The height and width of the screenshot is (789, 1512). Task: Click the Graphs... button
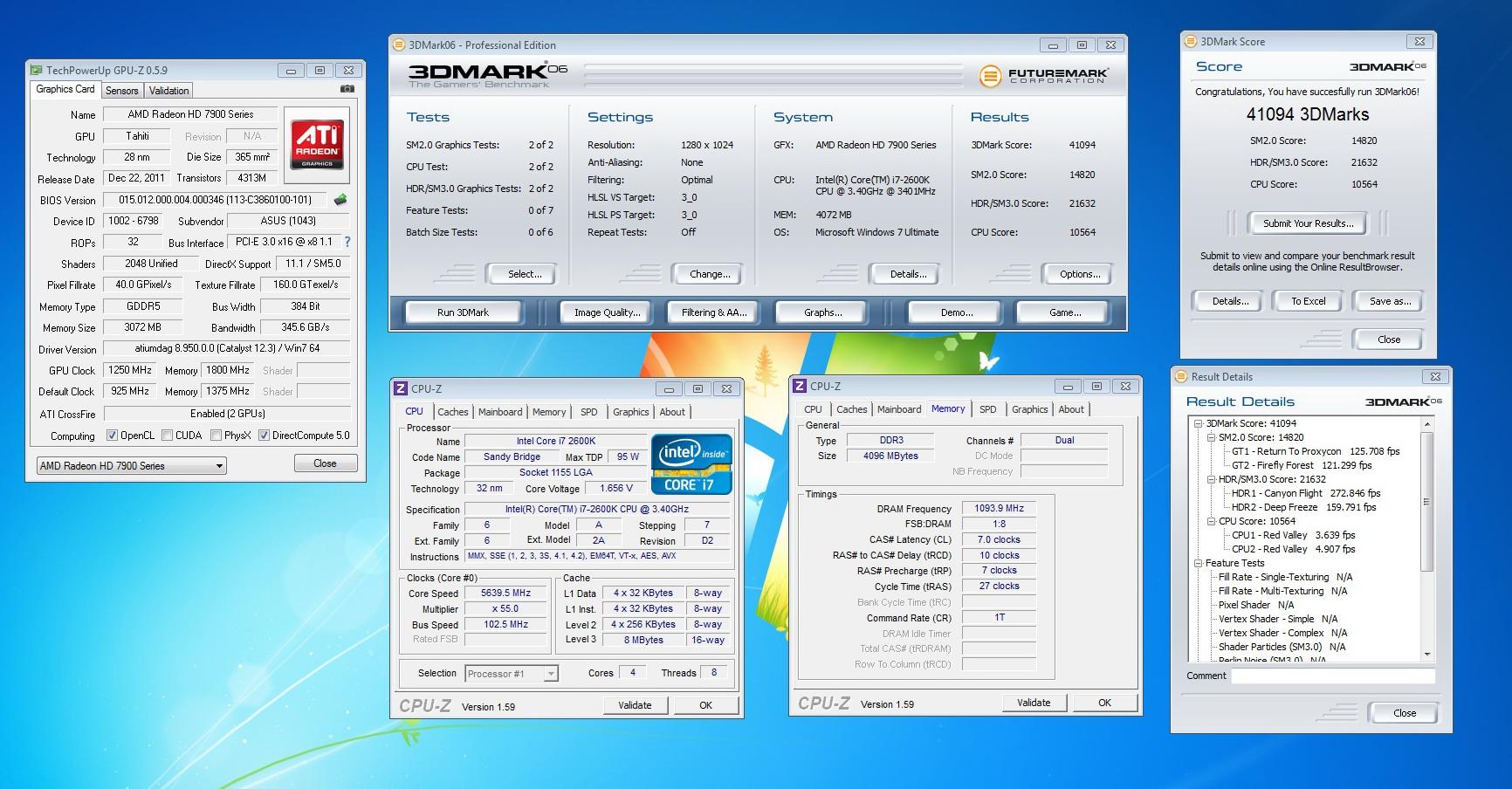click(822, 312)
